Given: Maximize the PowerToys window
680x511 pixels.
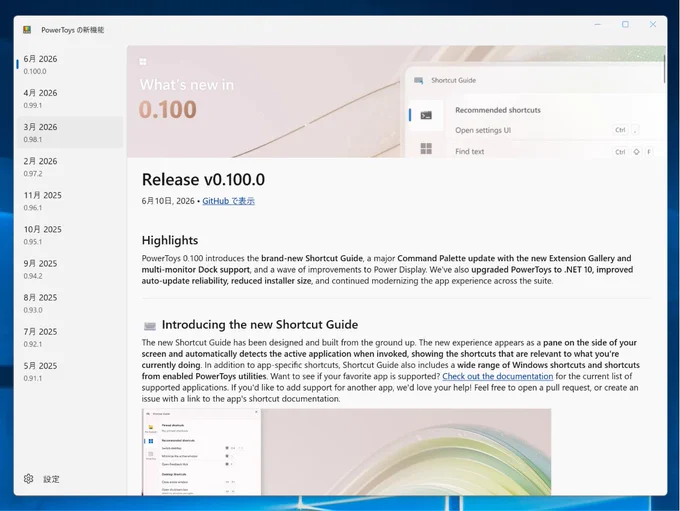Looking at the screenshot, I should pyautogui.click(x=625, y=24).
